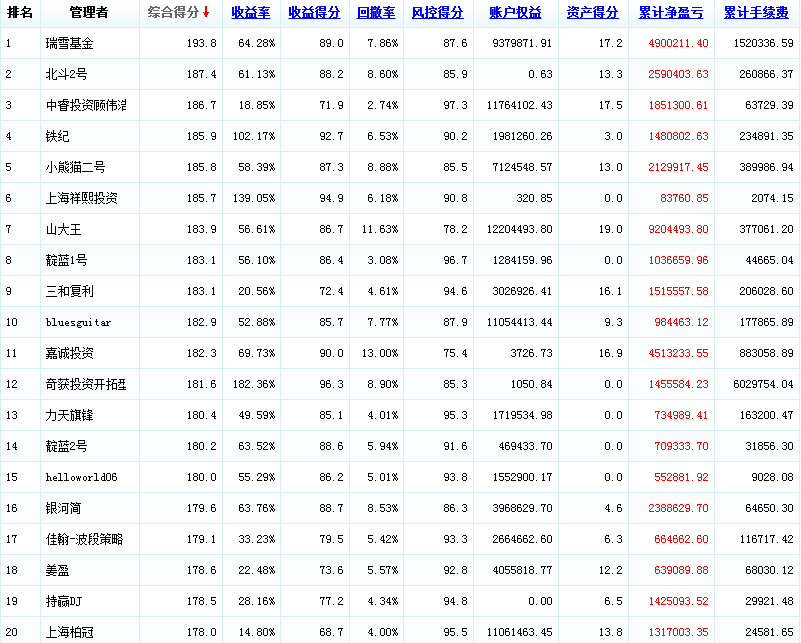801x643 pixels.
Task: Click return rate 182.36%
Action: pyautogui.click(x=254, y=384)
